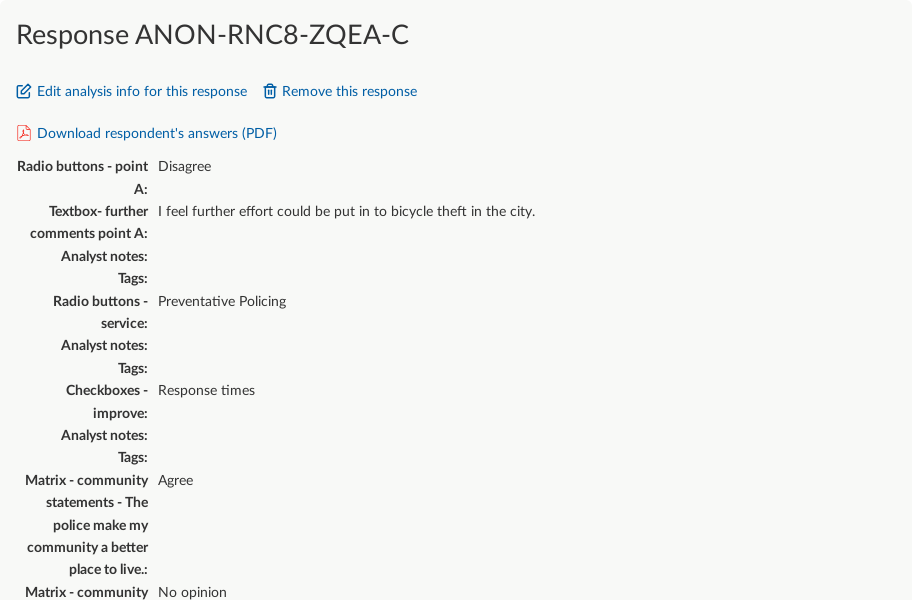The height and width of the screenshot is (600, 912).
Task: Click the Agree matrix answer
Action: (176, 480)
